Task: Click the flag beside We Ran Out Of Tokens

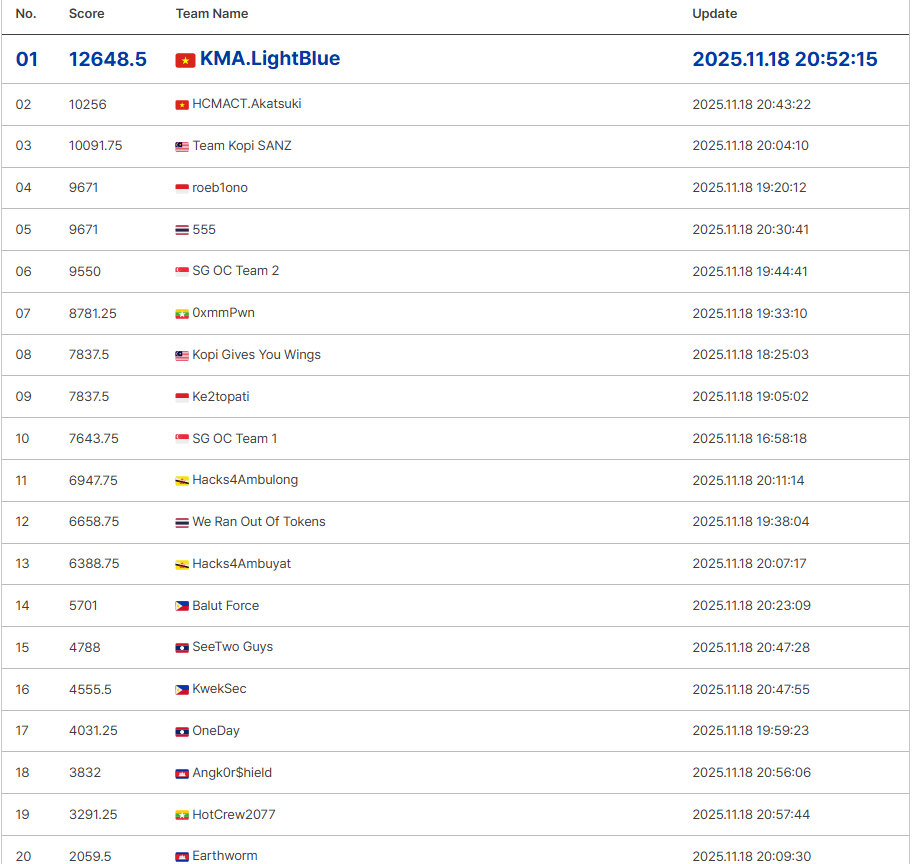Action: click(182, 523)
